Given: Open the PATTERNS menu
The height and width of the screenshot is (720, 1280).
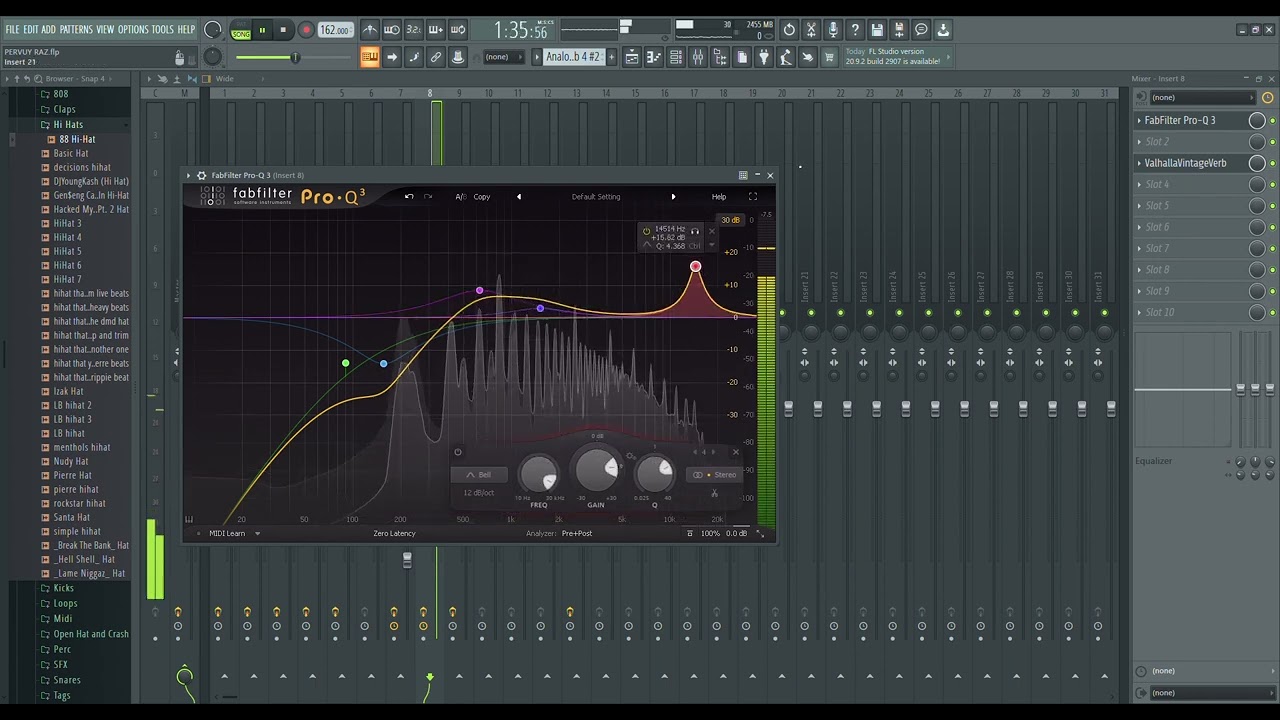Looking at the screenshot, I should (x=76, y=30).
